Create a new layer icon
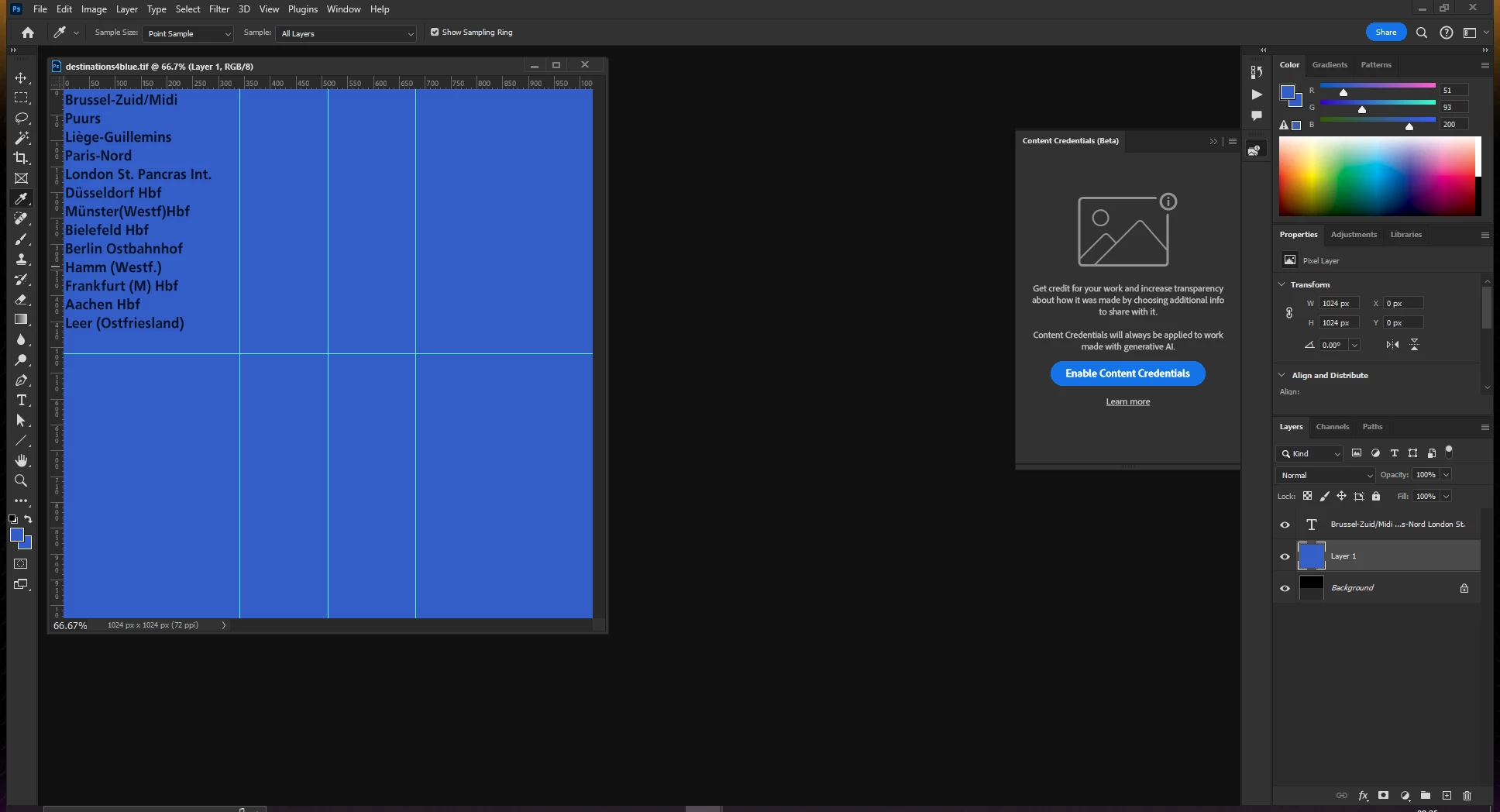The height and width of the screenshot is (812, 1500). [x=1447, y=796]
